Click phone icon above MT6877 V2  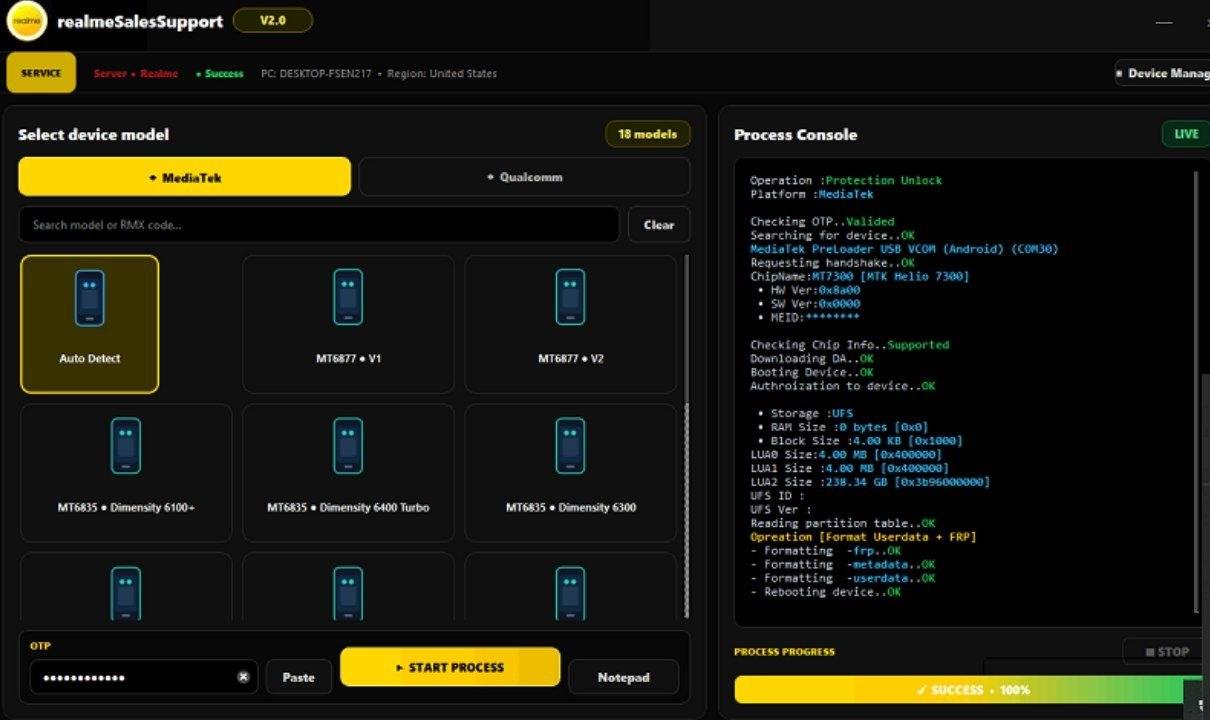(570, 297)
